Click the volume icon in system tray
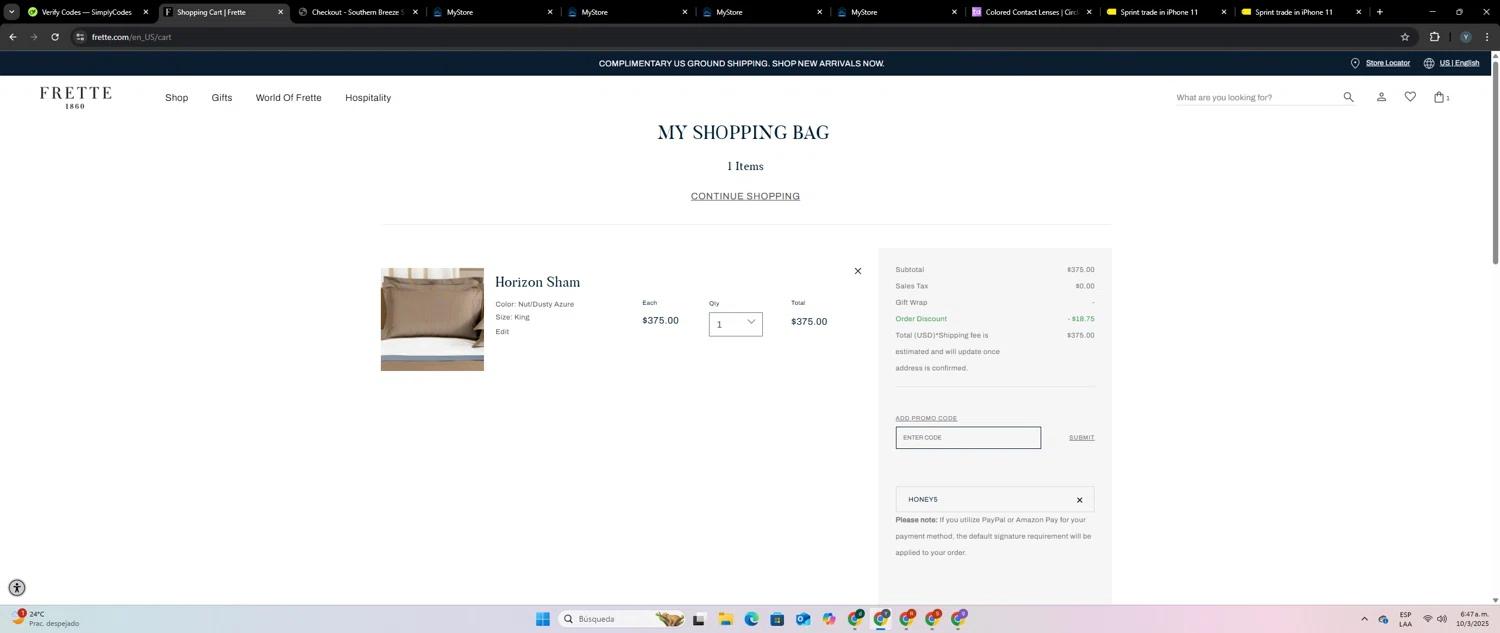 (x=1441, y=619)
